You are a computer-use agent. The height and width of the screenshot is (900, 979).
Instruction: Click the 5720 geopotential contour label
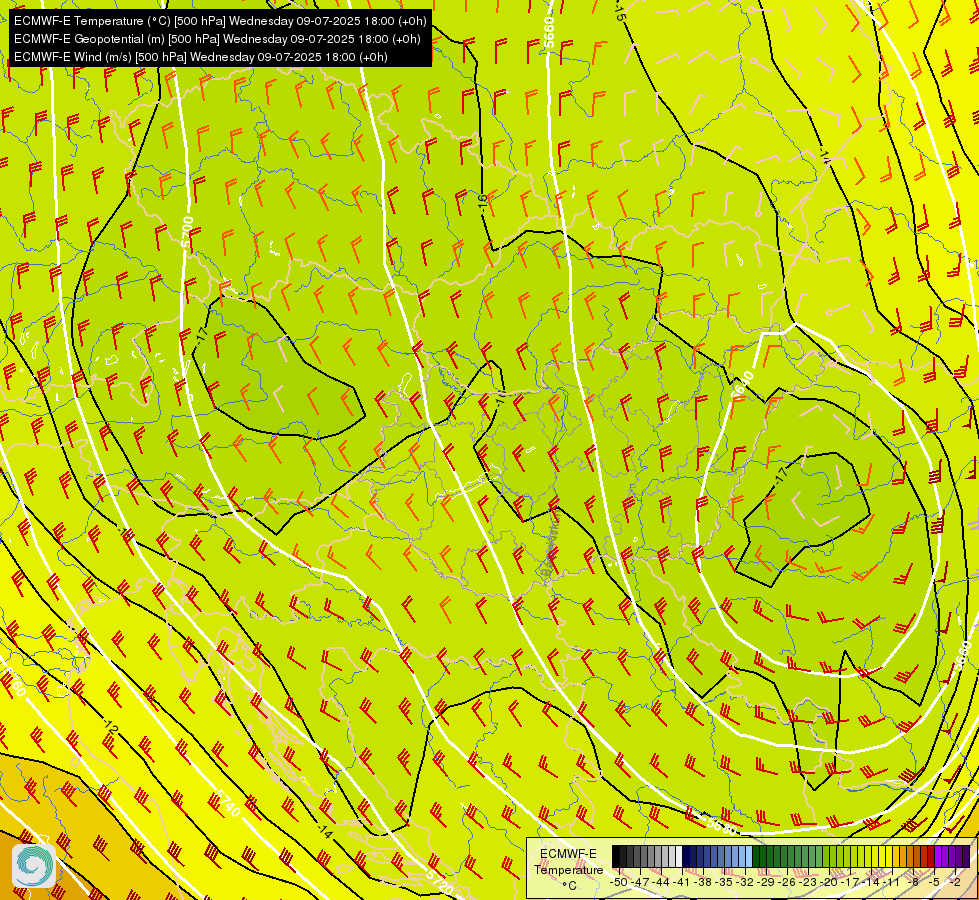[x=440, y=882]
